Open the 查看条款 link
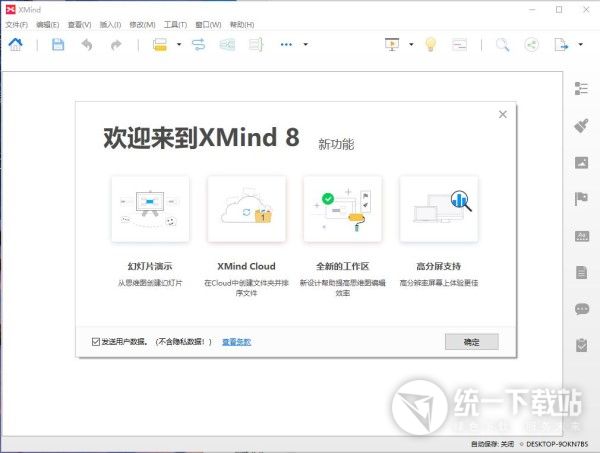This screenshot has height=453, width=600. [236, 342]
